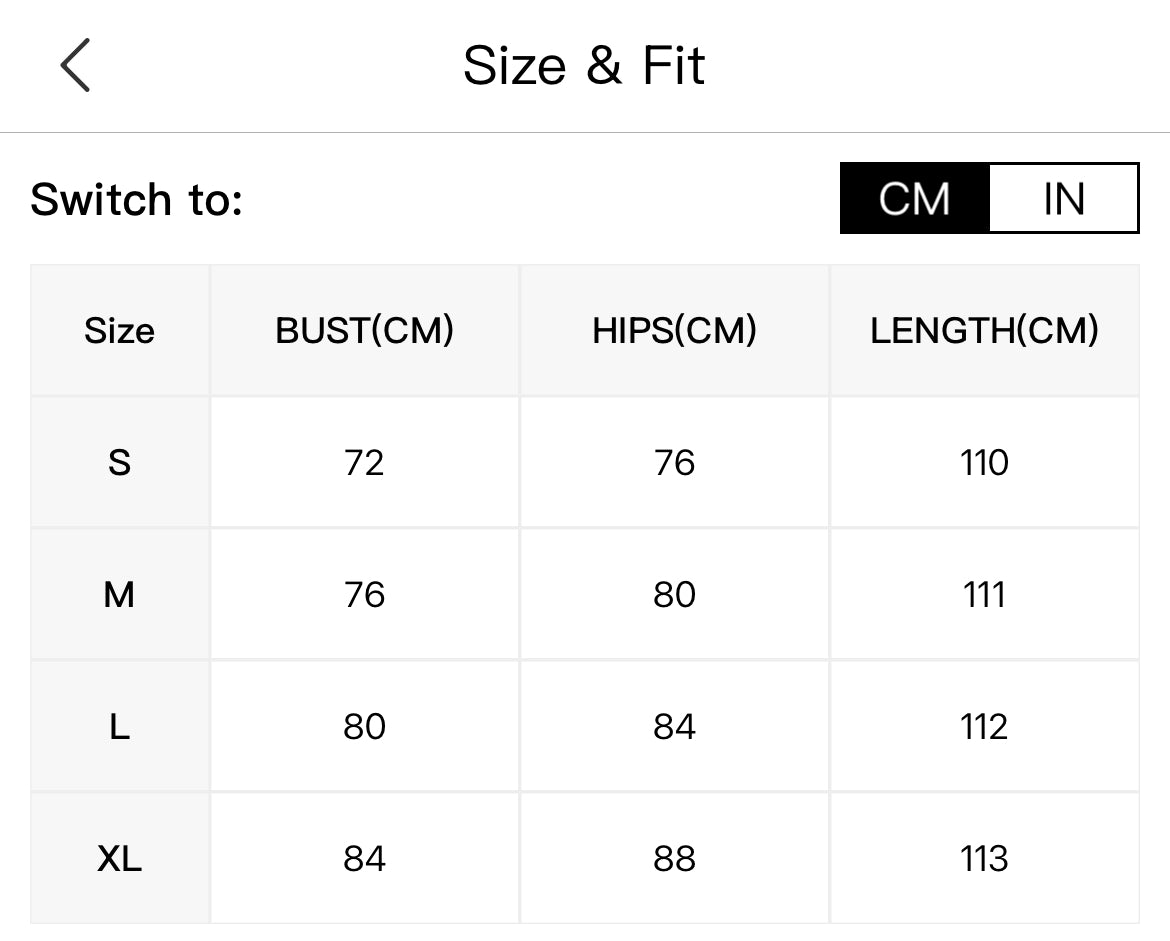Click bust value 84 for size XL
Viewport: 1170px width, 941px height.
click(364, 858)
